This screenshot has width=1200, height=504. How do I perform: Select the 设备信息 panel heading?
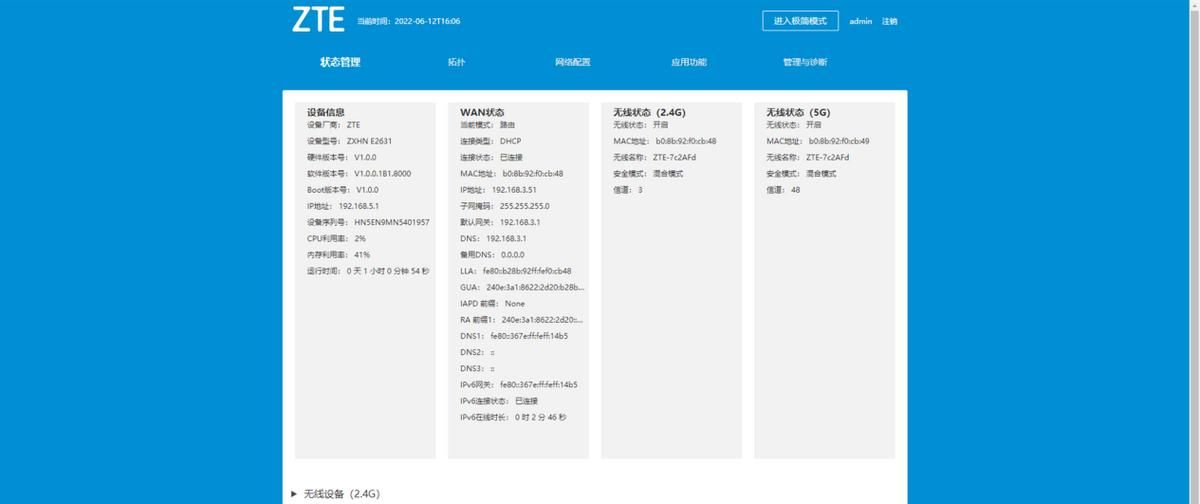pos(326,112)
